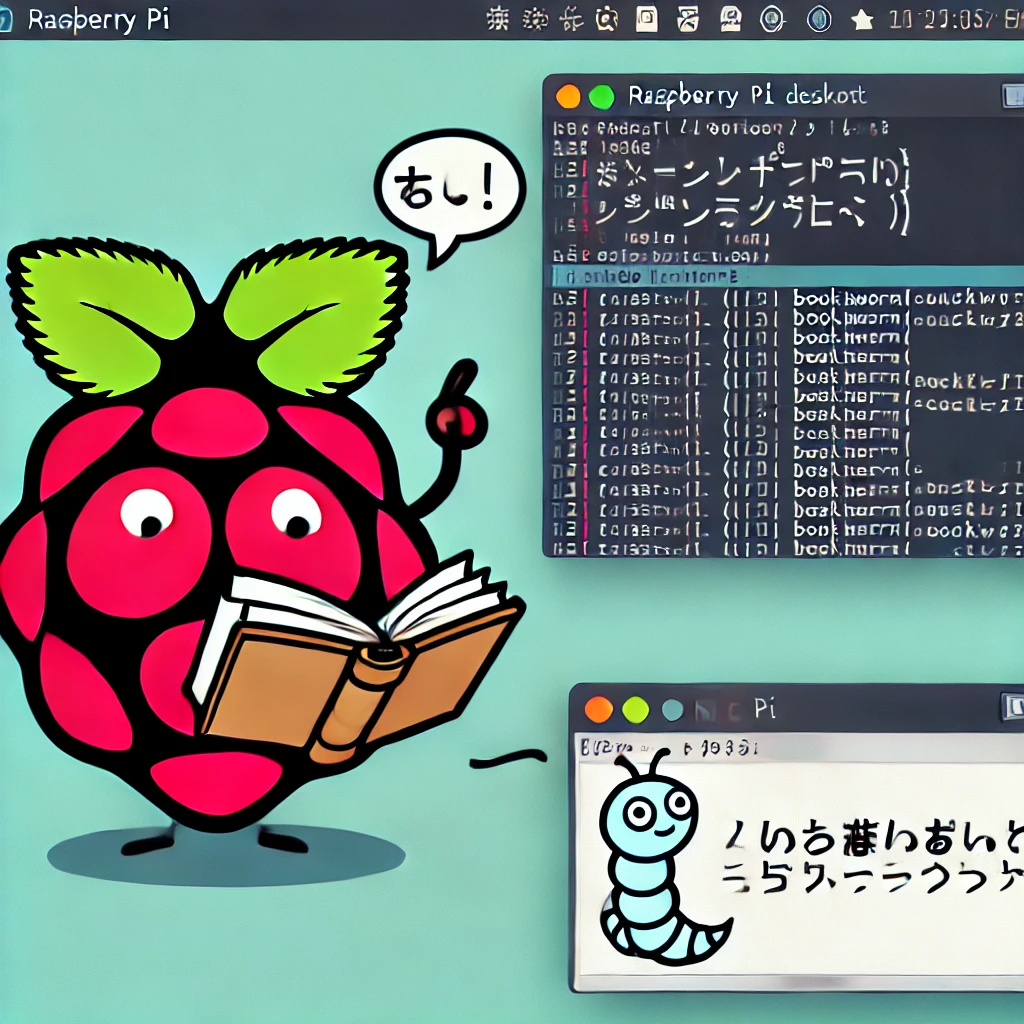Click the clock display in the taskbar
The width and height of the screenshot is (1024, 1024).
(950, 18)
